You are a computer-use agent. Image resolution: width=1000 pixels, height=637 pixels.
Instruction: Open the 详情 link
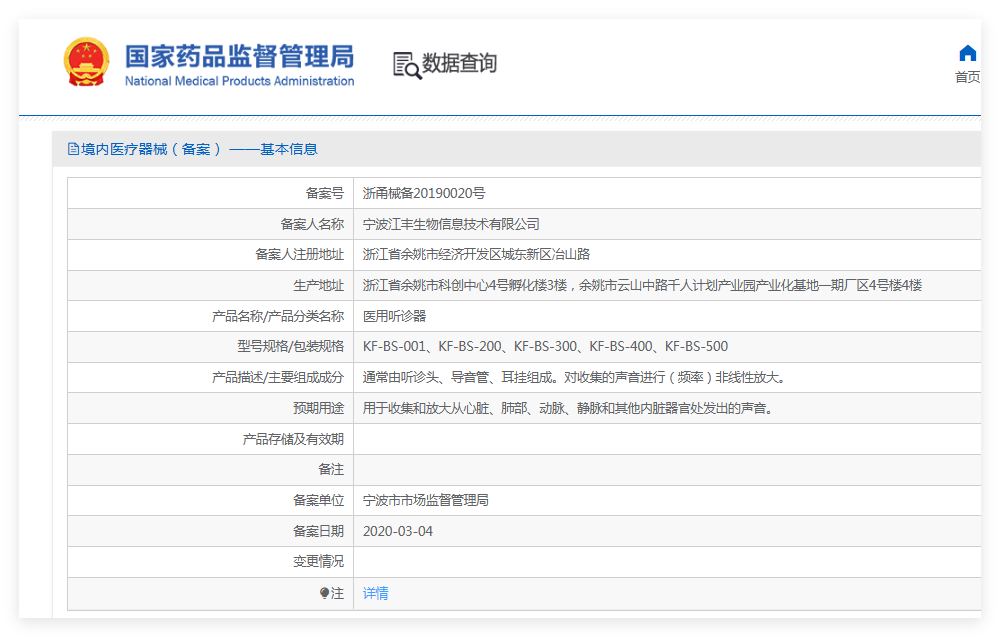pos(376,593)
